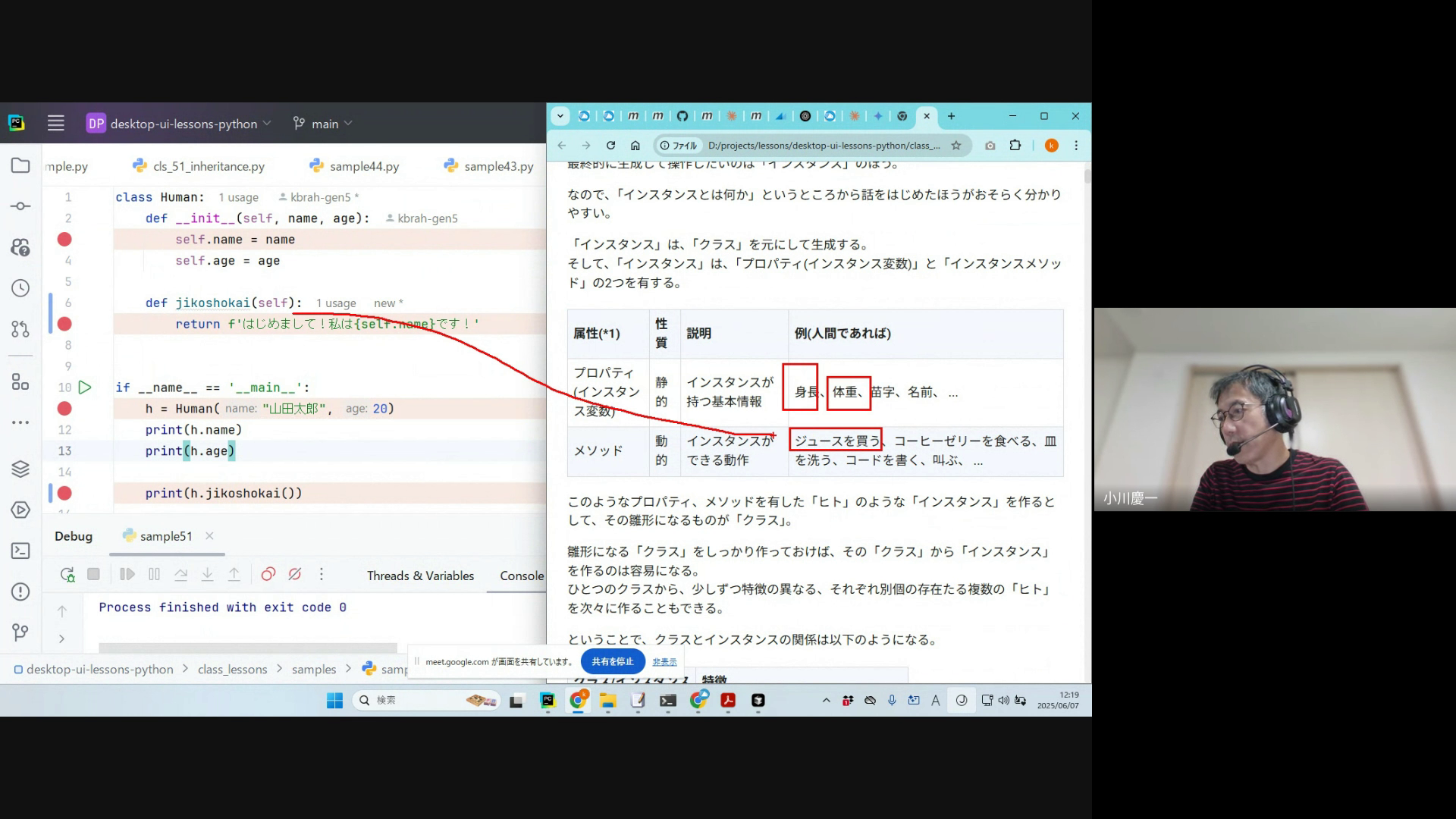Open the Project folder tool window
The image size is (1456, 819).
coord(20,166)
